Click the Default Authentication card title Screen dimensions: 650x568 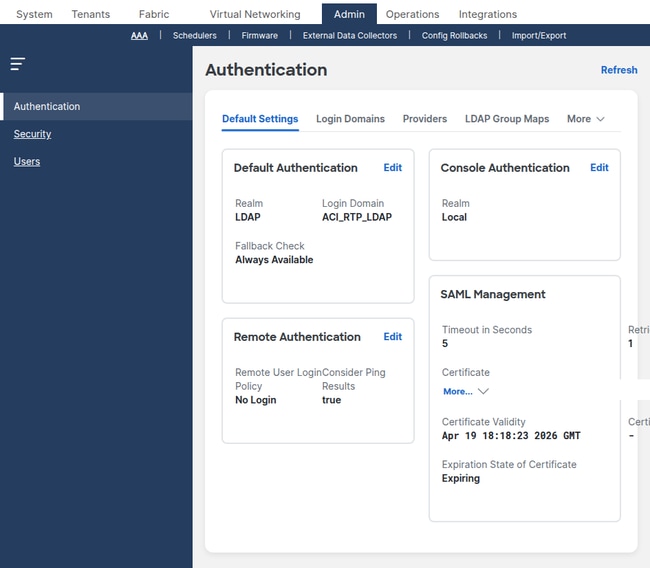pyautogui.click(x=296, y=168)
